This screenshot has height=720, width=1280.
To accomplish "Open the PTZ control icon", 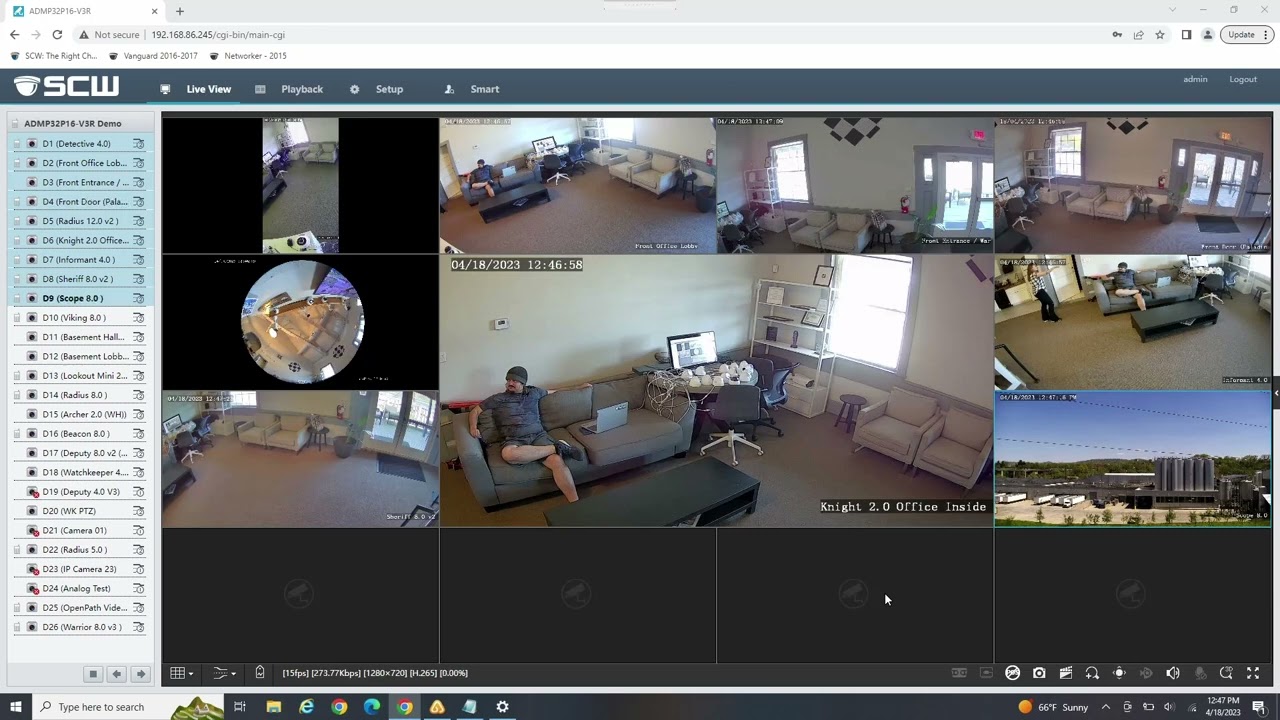I will [1119, 673].
